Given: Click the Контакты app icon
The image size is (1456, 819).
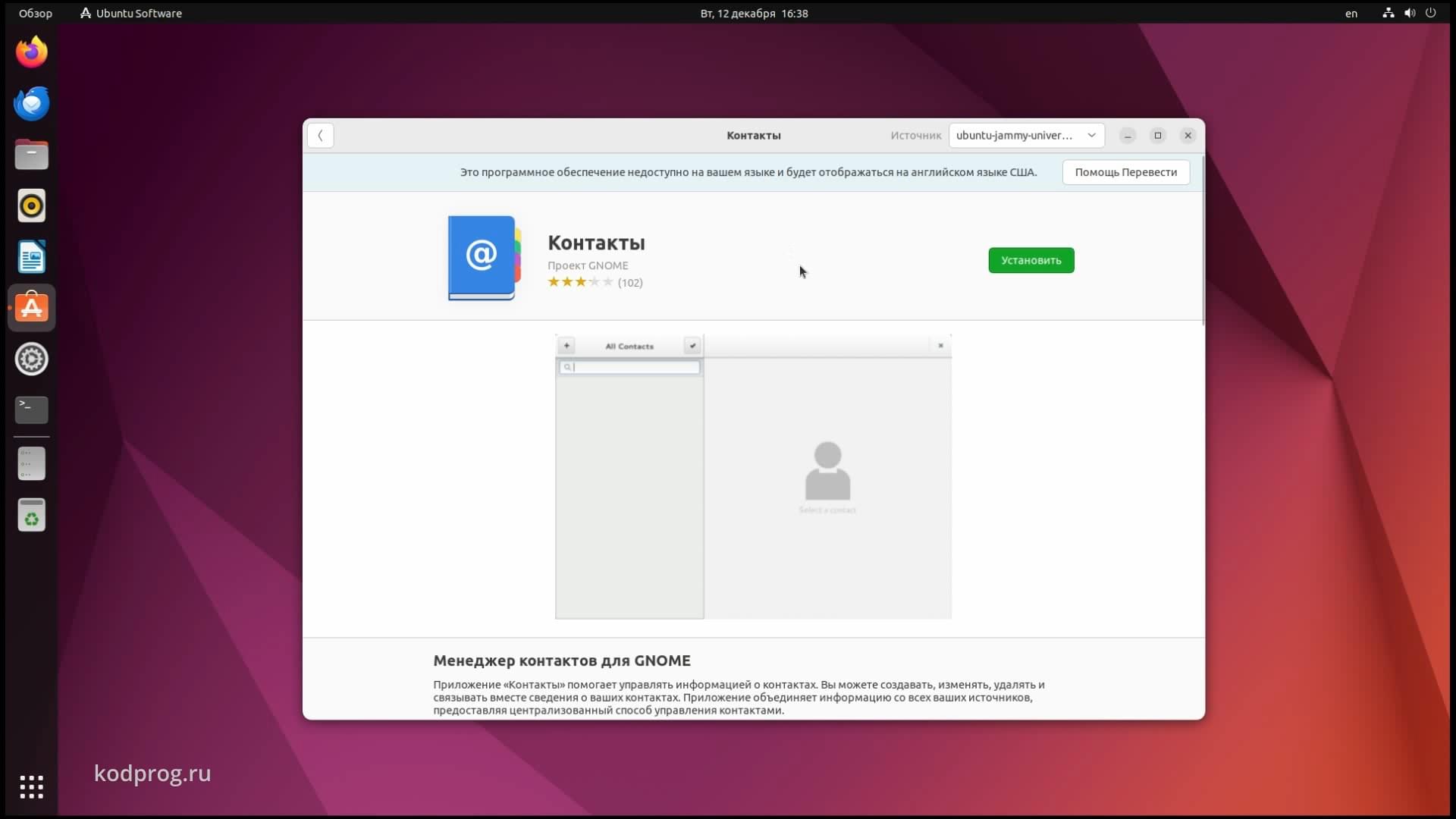Looking at the screenshot, I should point(484,258).
